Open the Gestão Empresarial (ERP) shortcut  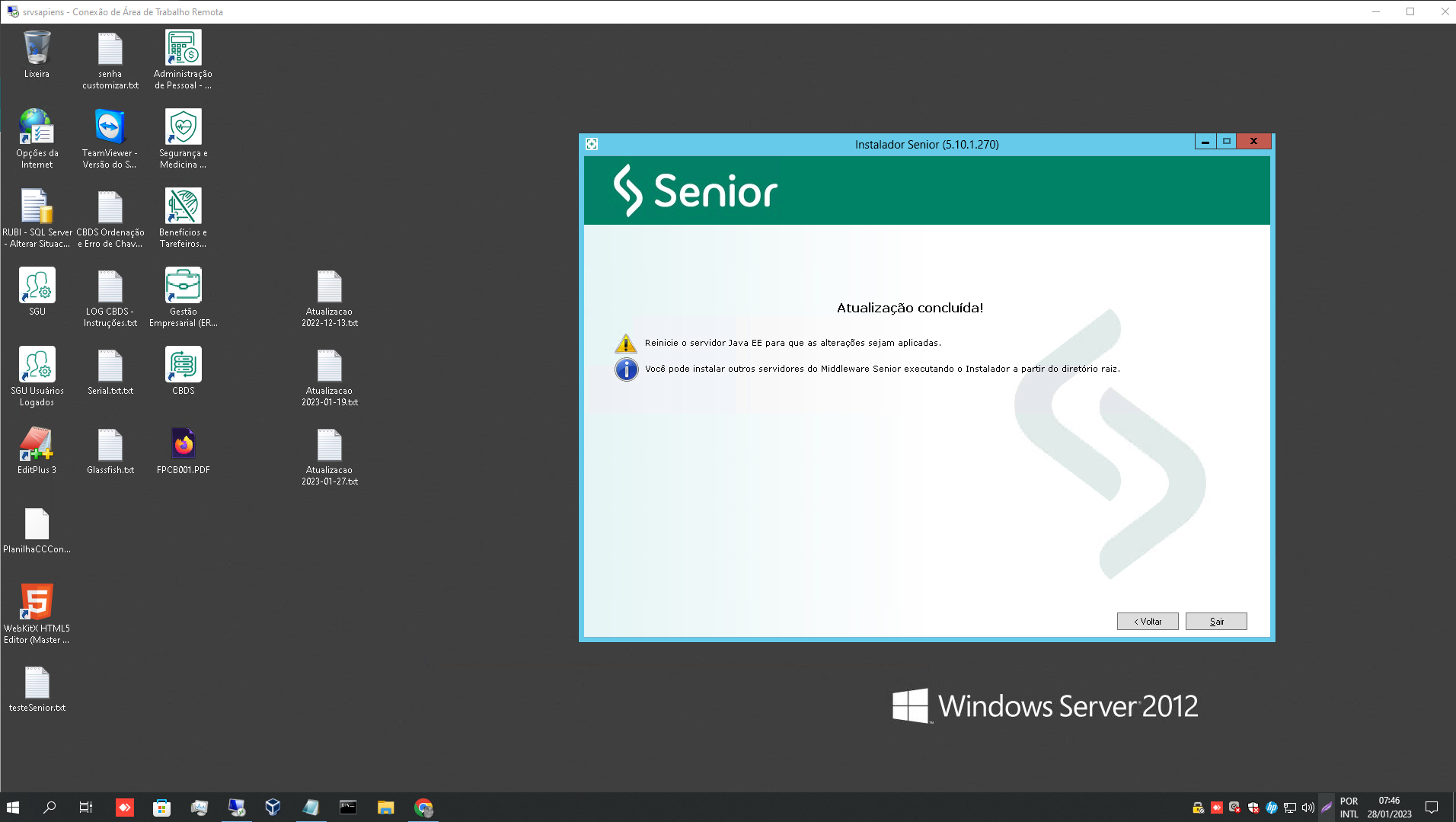(x=183, y=298)
